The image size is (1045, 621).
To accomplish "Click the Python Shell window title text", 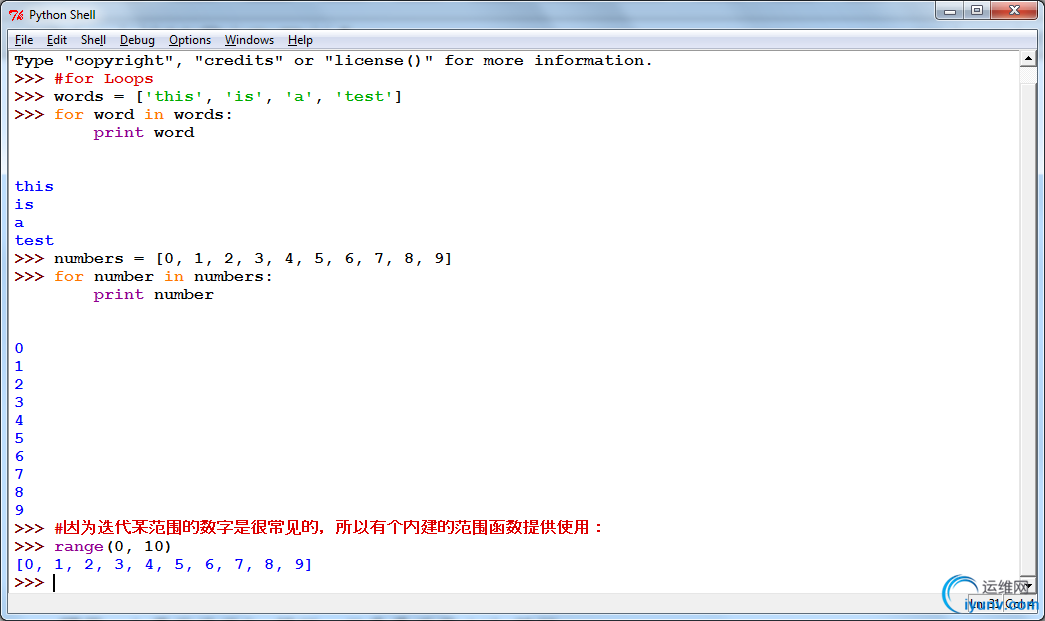I will (x=62, y=15).
